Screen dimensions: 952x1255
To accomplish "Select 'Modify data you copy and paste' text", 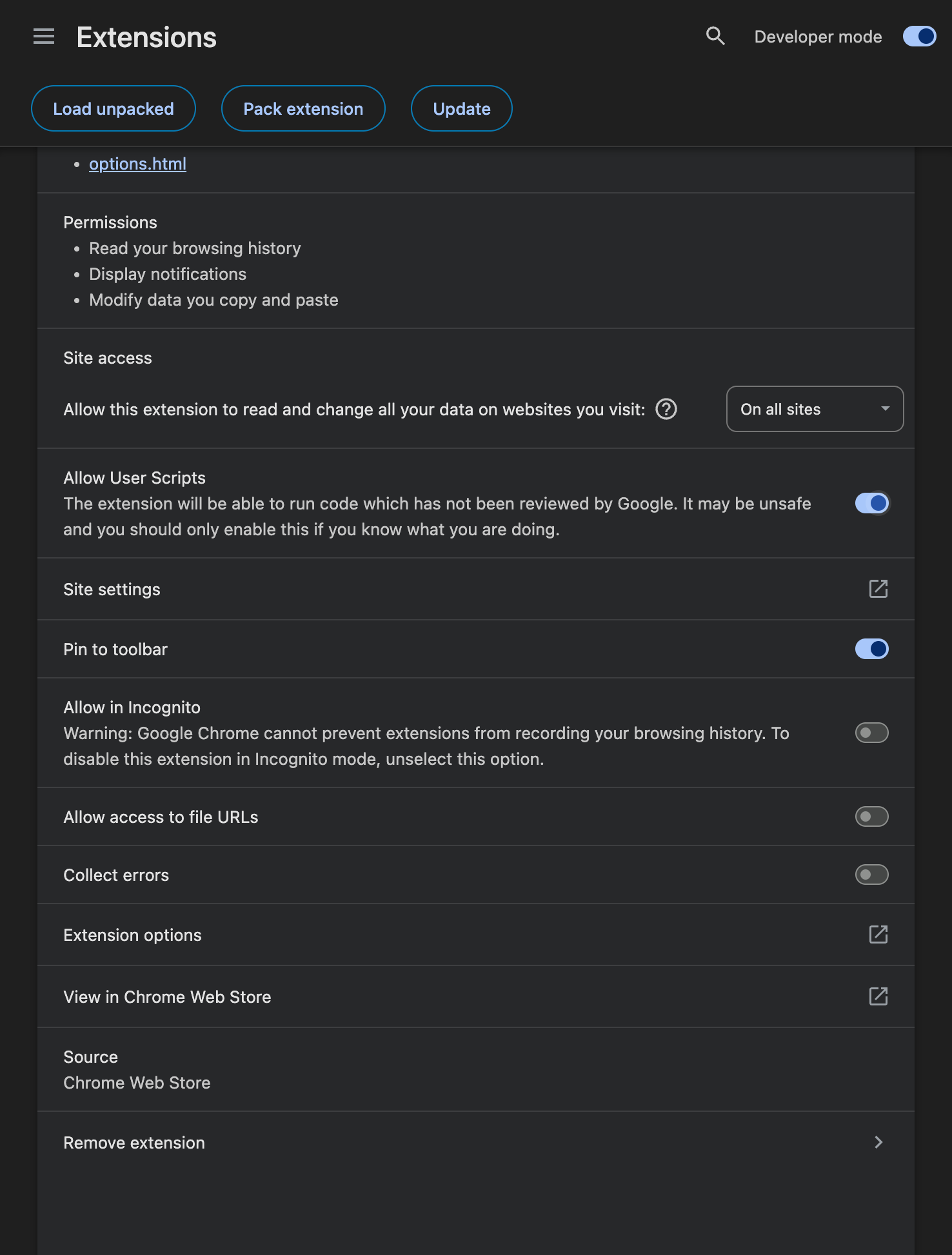I will 213,300.
